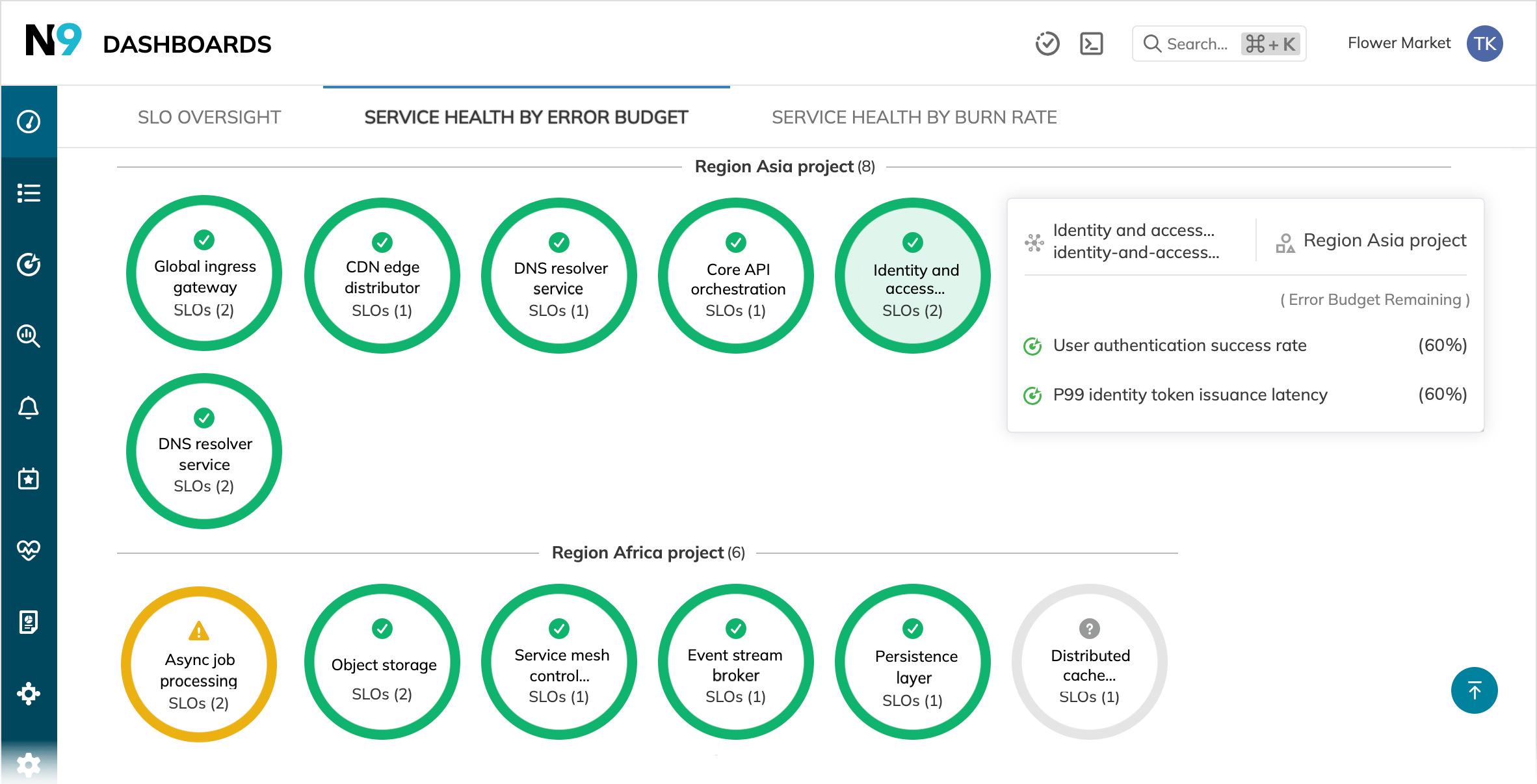Open the SLO gauge icon in the sidebar
Viewport: 1537px width, 784px height.
29,265
